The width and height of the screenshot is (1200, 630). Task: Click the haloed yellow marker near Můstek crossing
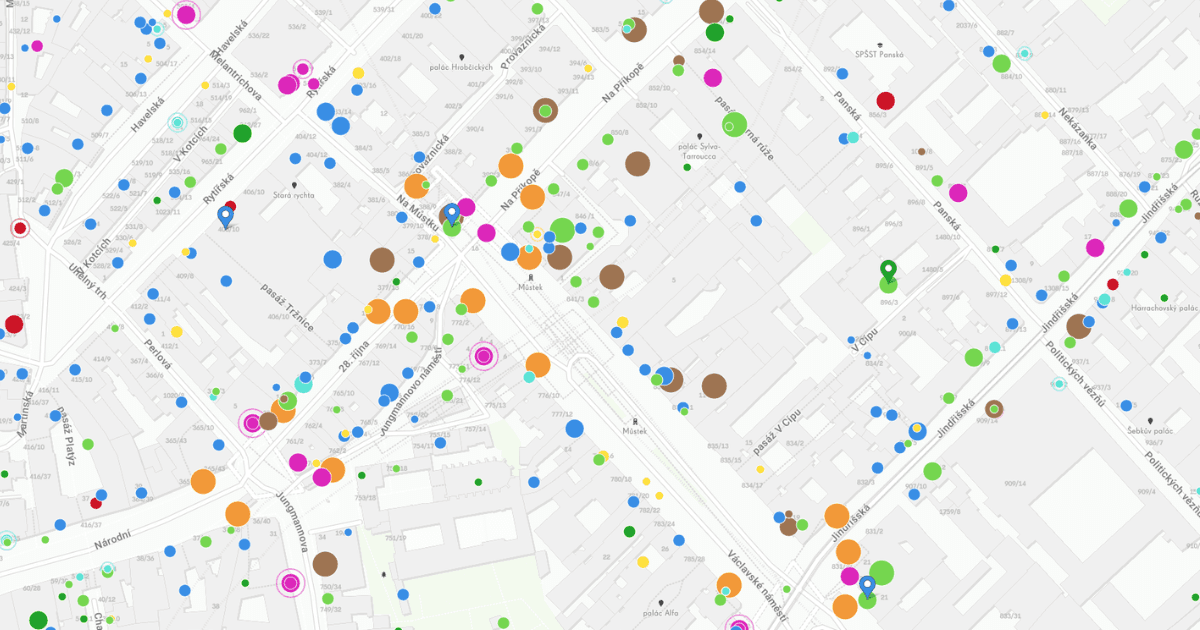point(536,233)
